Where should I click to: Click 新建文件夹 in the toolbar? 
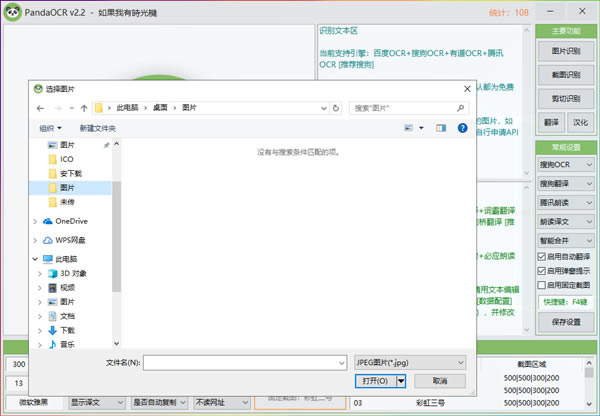point(98,128)
